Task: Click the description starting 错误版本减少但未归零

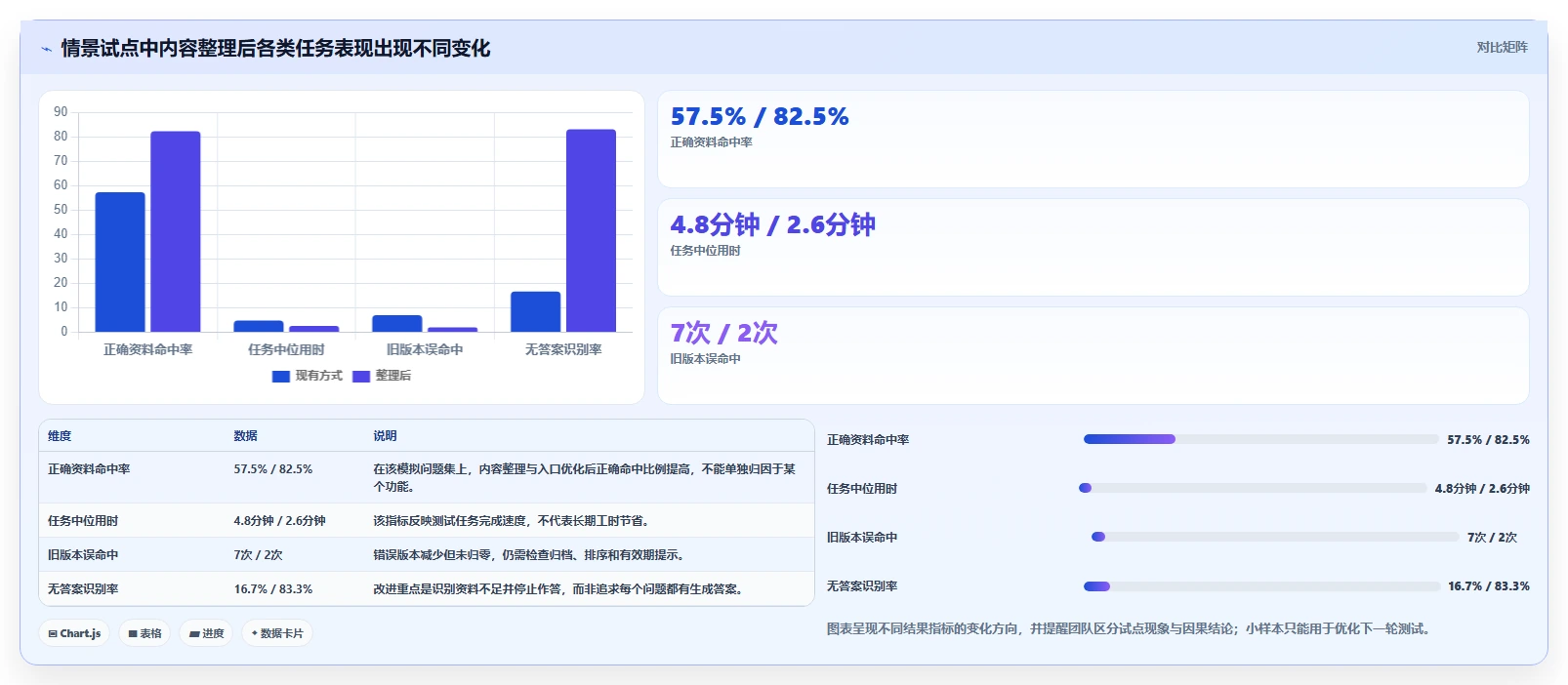Action: 528,555
